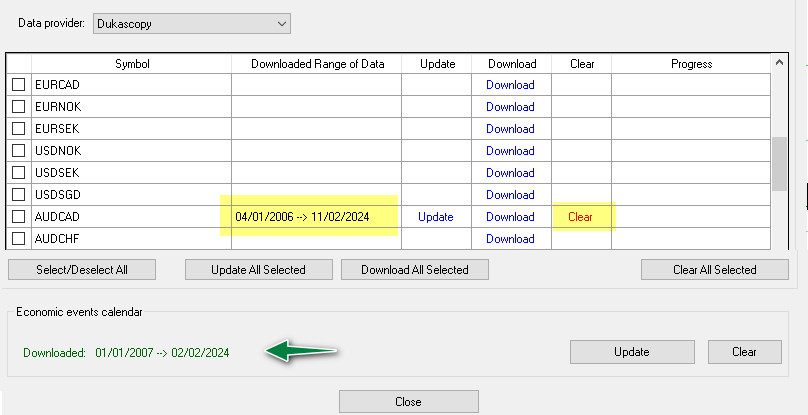Tick the USDSEK checkbox
808x415 pixels.
[19, 173]
